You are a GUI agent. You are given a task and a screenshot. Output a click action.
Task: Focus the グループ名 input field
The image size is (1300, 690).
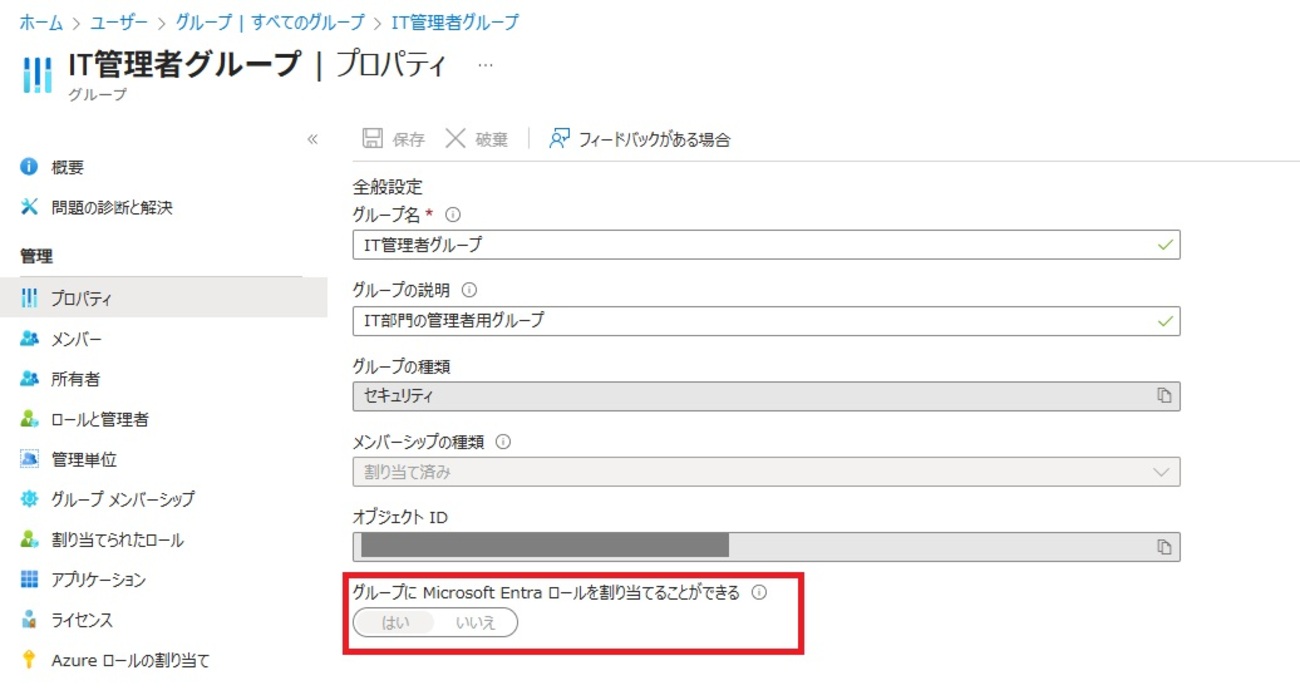pyautogui.click(x=766, y=244)
